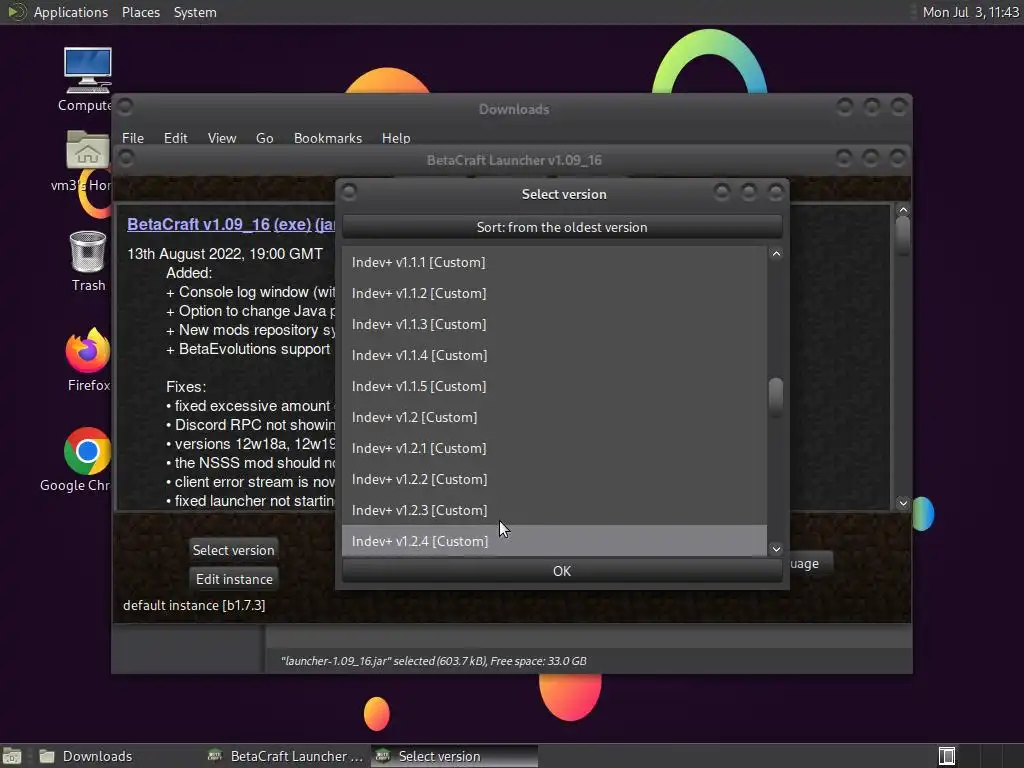Open the (exe) download link

tap(292, 224)
